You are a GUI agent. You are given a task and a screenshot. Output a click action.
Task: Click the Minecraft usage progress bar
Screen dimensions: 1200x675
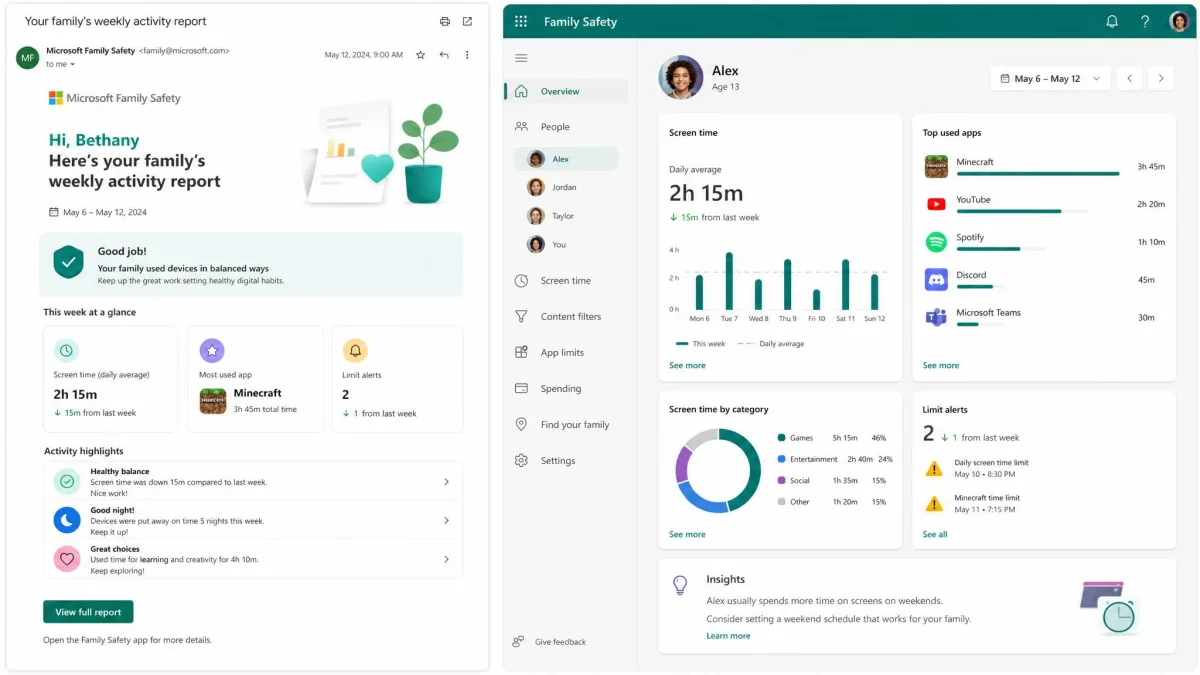[x=1038, y=173]
